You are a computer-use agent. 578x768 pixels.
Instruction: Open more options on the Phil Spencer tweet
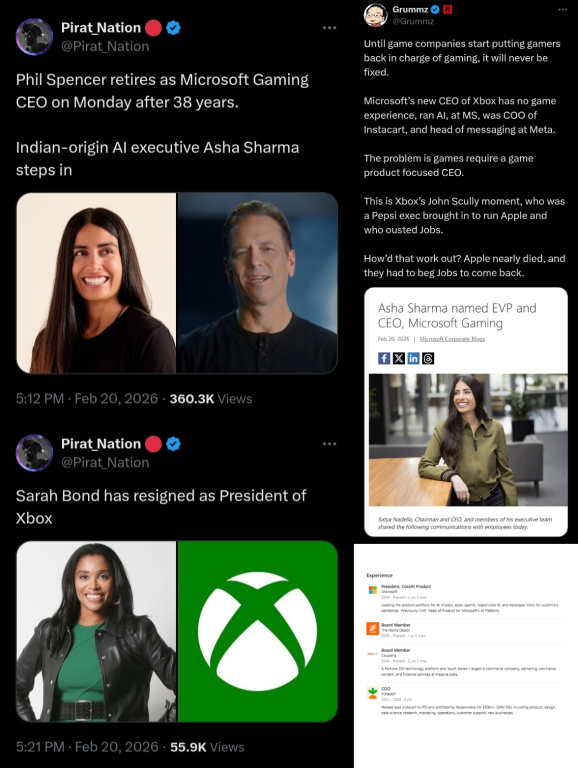pos(330,28)
